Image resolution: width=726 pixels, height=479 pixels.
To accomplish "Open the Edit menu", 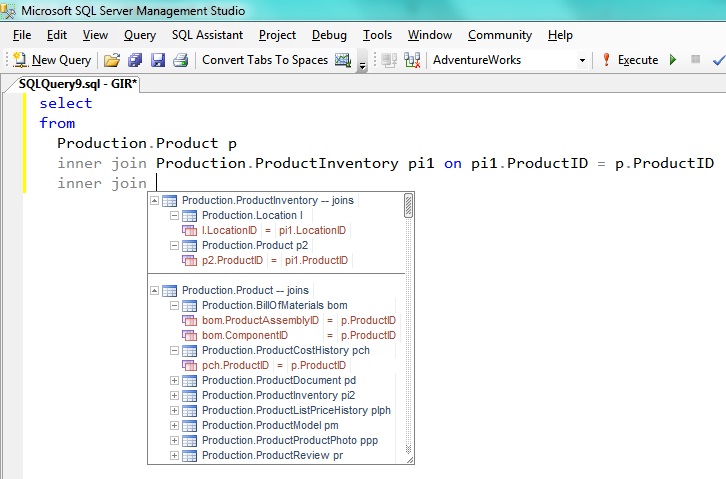I will 56,35.
